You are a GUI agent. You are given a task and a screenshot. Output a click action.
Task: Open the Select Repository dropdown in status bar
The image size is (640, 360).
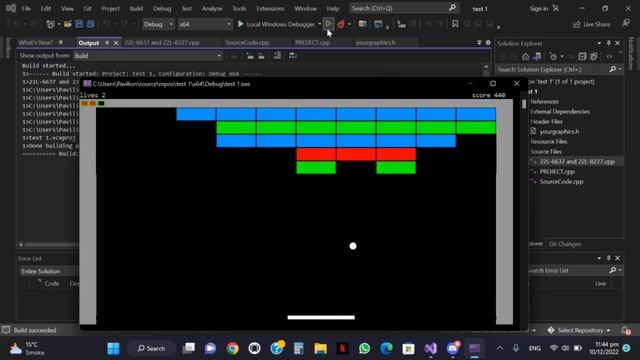[x=580, y=330]
